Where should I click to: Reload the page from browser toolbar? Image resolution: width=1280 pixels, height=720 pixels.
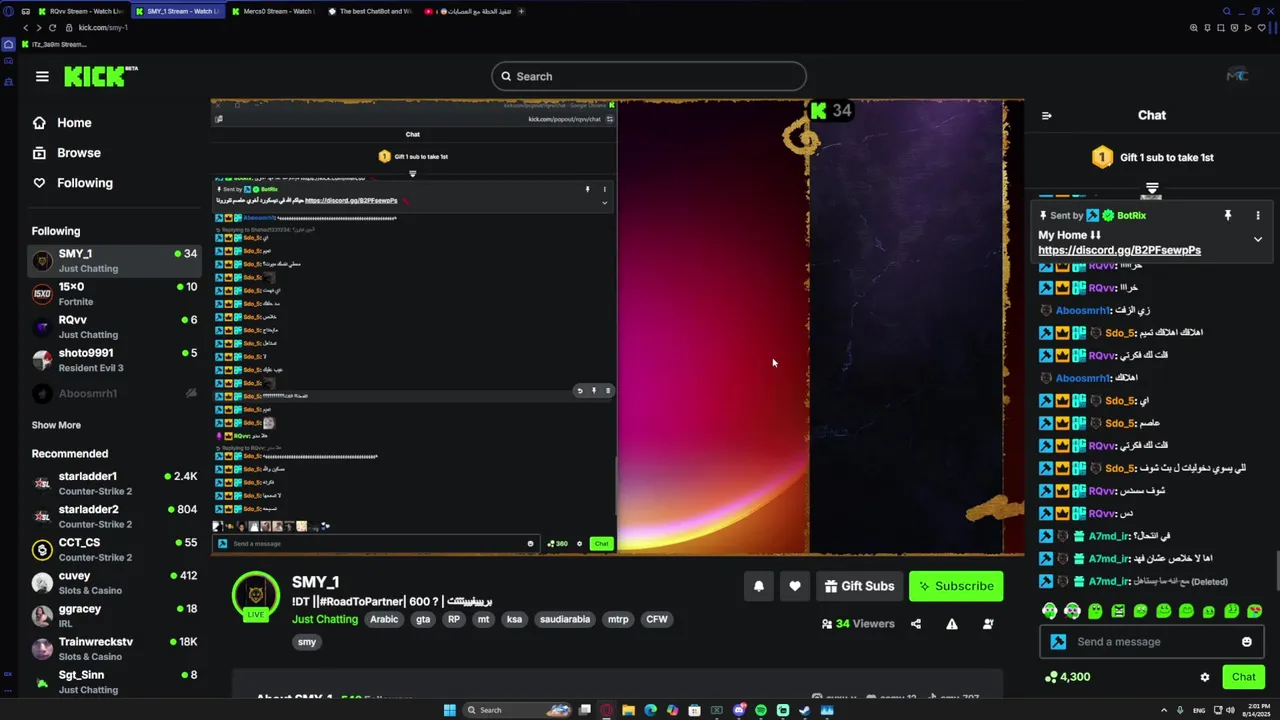point(52,27)
